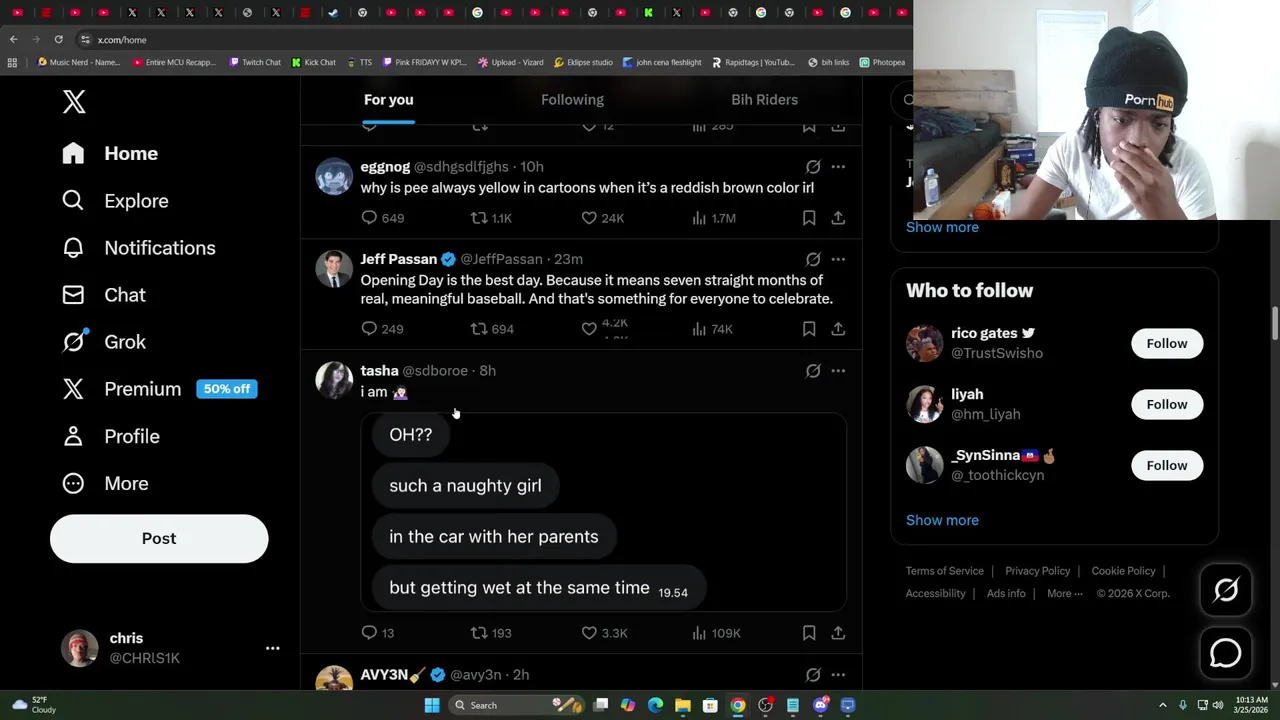
Task: Follow liyah
Action: coord(1167,404)
